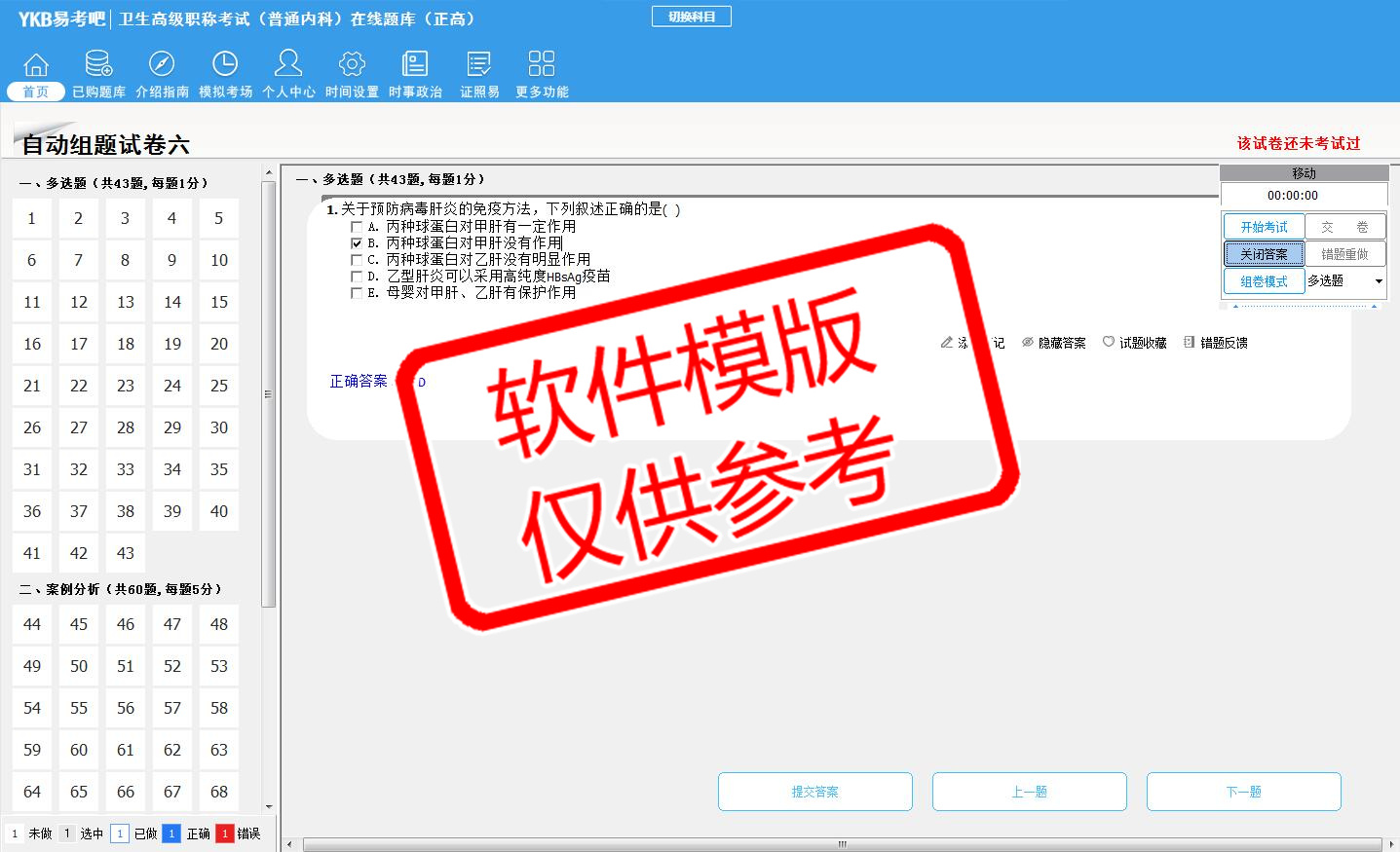The height and width of the screenshot is (852, 1400).
Task: Click 错题反馈 feedback icon
Action: (1190, 342)
